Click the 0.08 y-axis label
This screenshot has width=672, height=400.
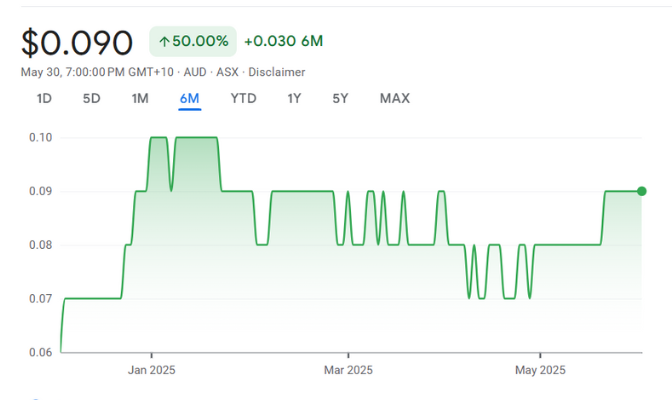41,245
